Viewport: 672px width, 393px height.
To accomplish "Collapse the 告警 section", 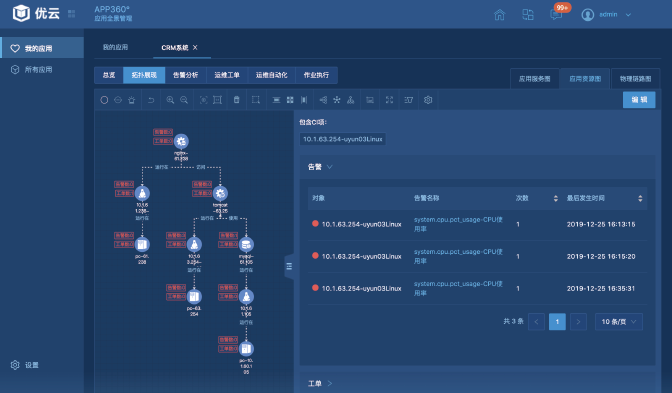I will [x=330, y=167].
